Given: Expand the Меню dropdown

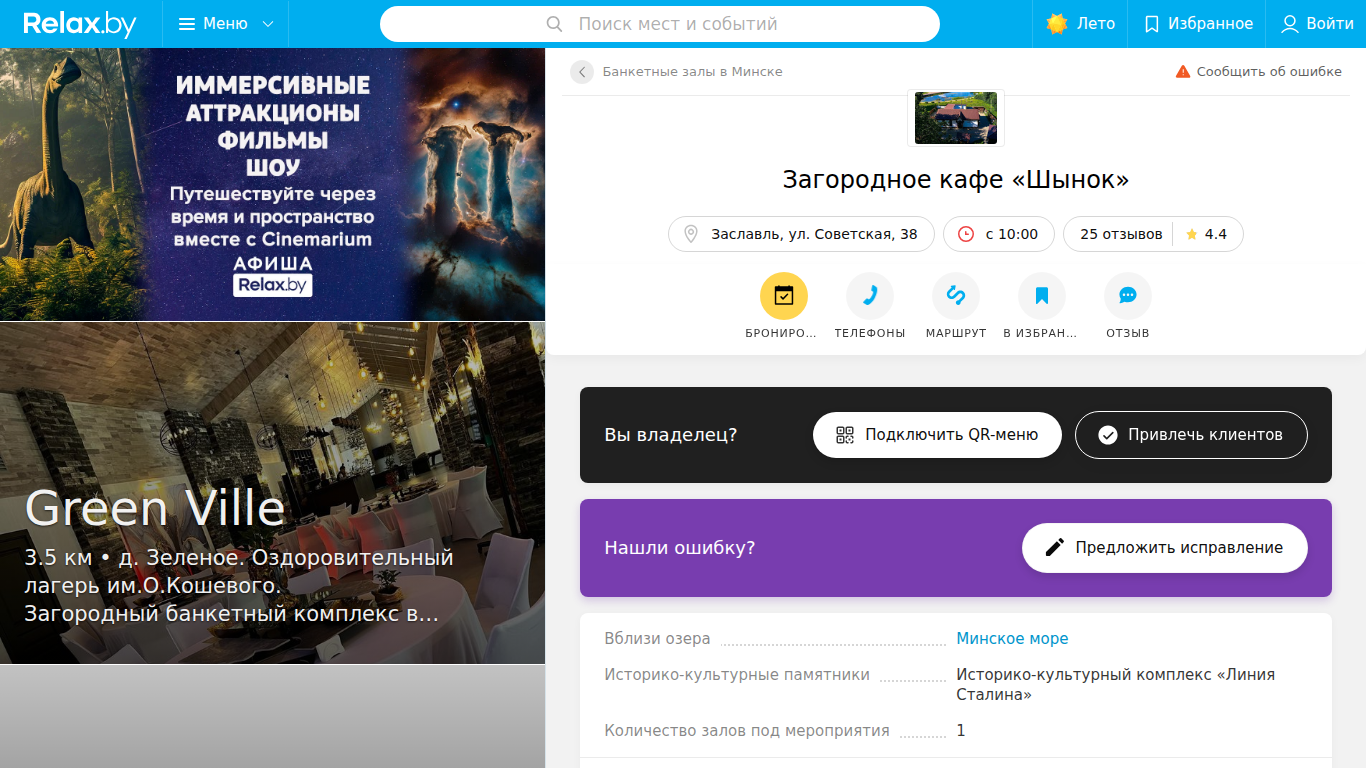Looking at the screenshot, I should click(x=226, y=24).
